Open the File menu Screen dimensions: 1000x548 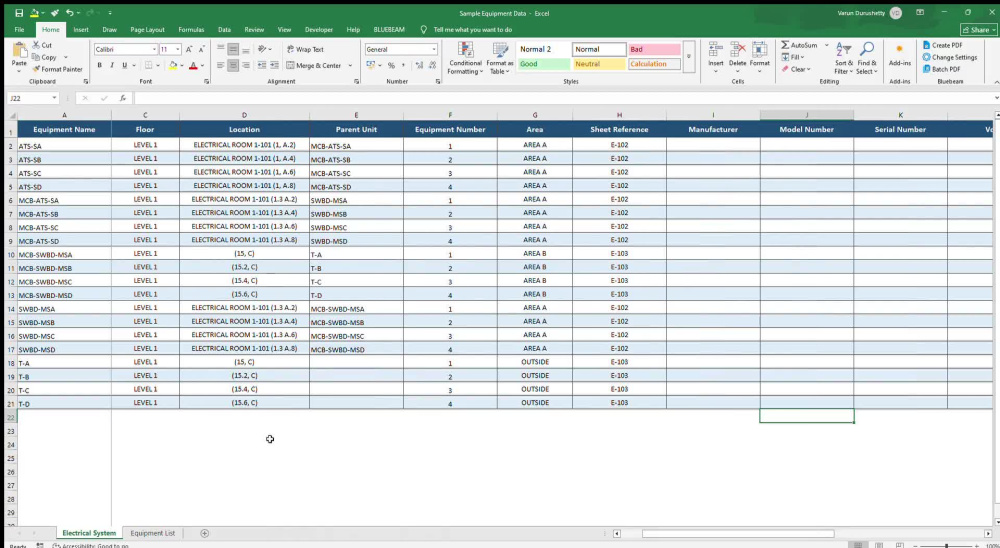point(20,29)
